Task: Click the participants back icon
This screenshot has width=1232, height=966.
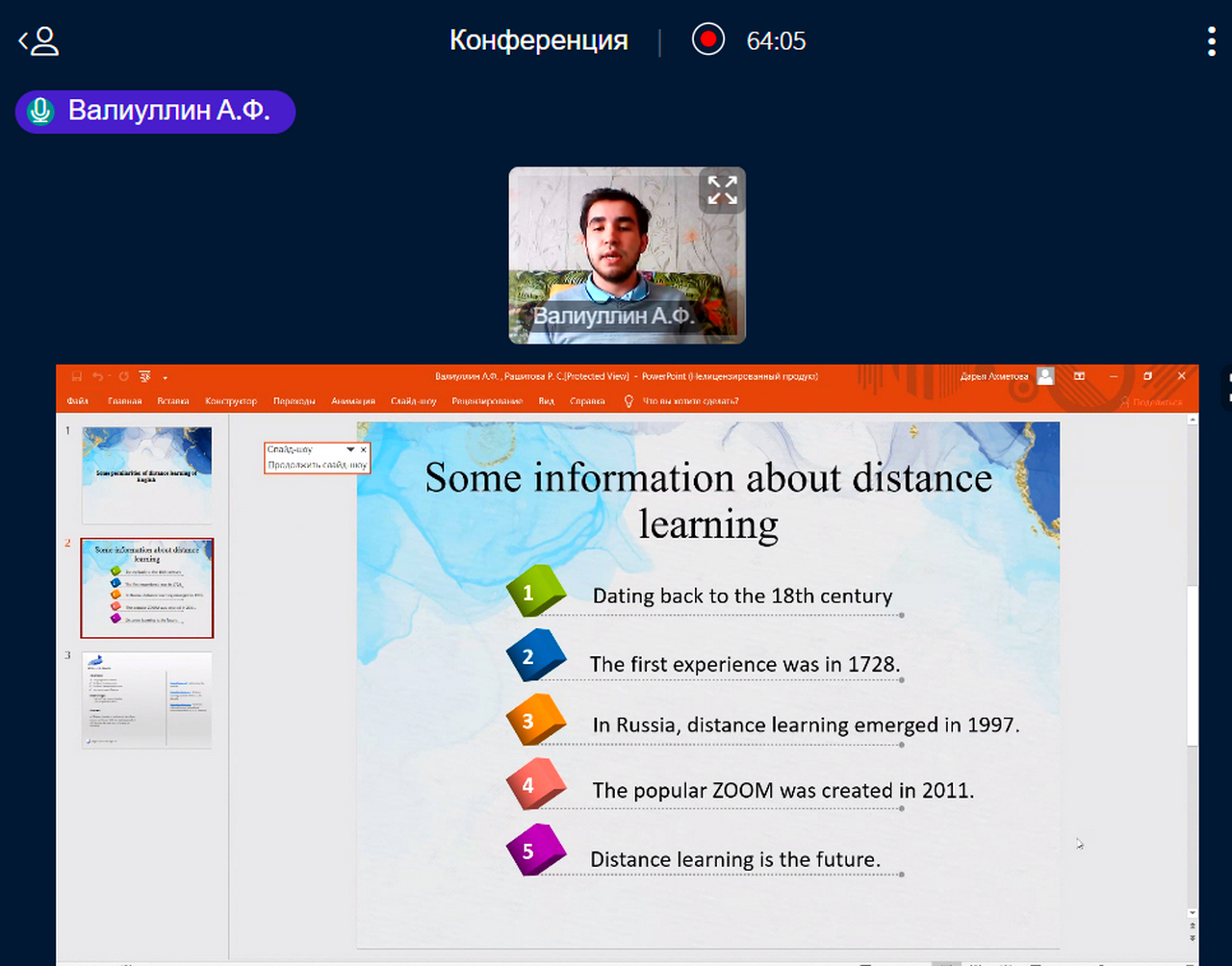Action: coord(38,41)
